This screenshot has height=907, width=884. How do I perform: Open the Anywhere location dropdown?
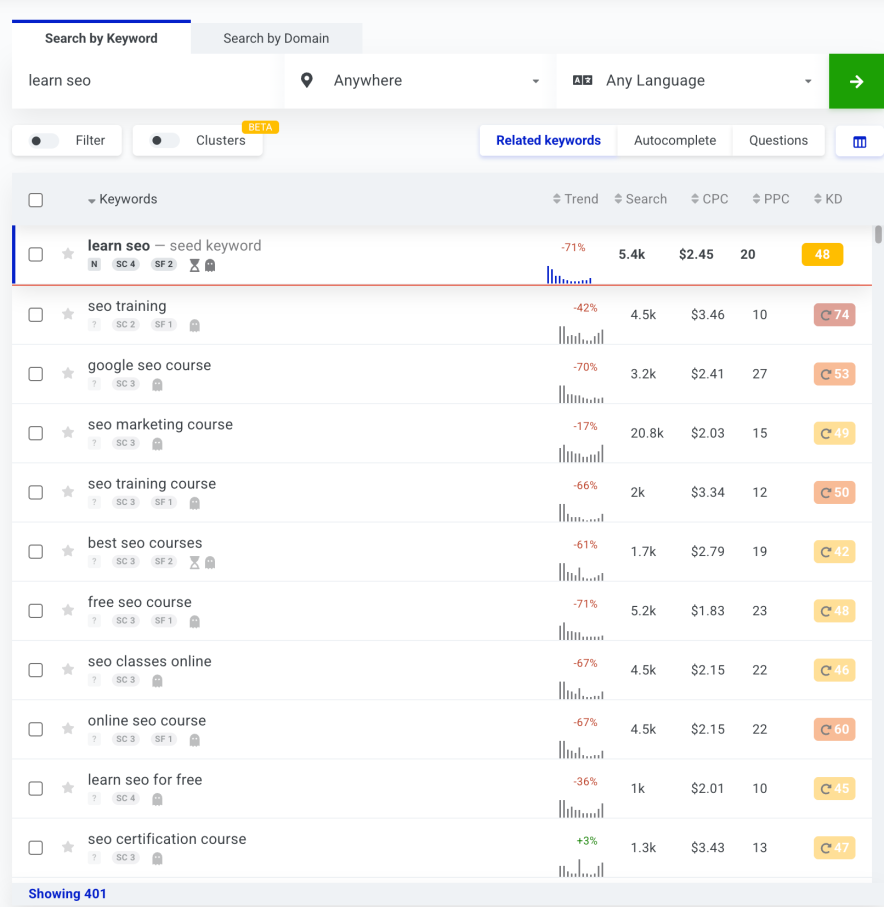420,80
